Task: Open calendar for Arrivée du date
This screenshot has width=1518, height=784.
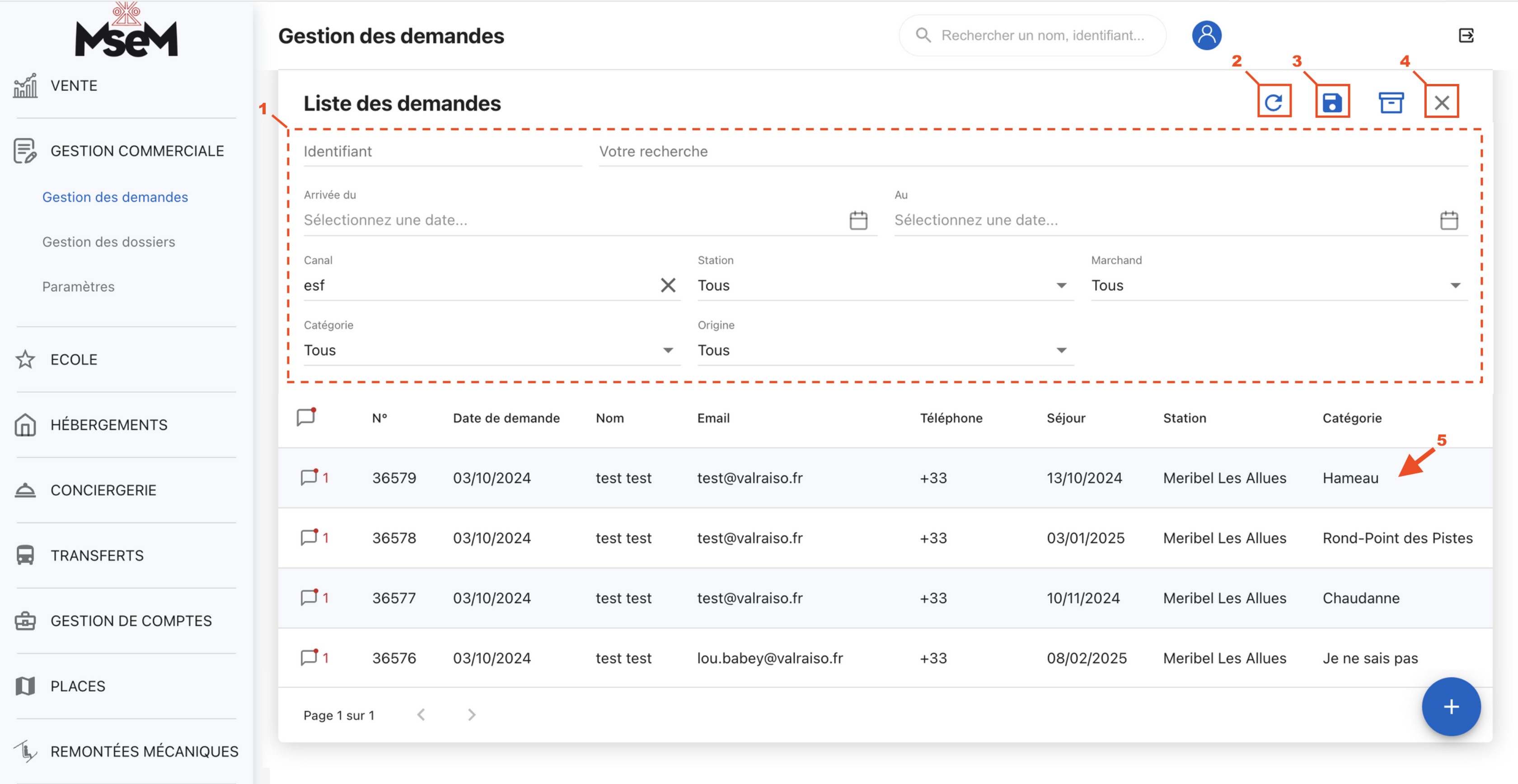Action: pyautogui.click(x=858, y=220)
